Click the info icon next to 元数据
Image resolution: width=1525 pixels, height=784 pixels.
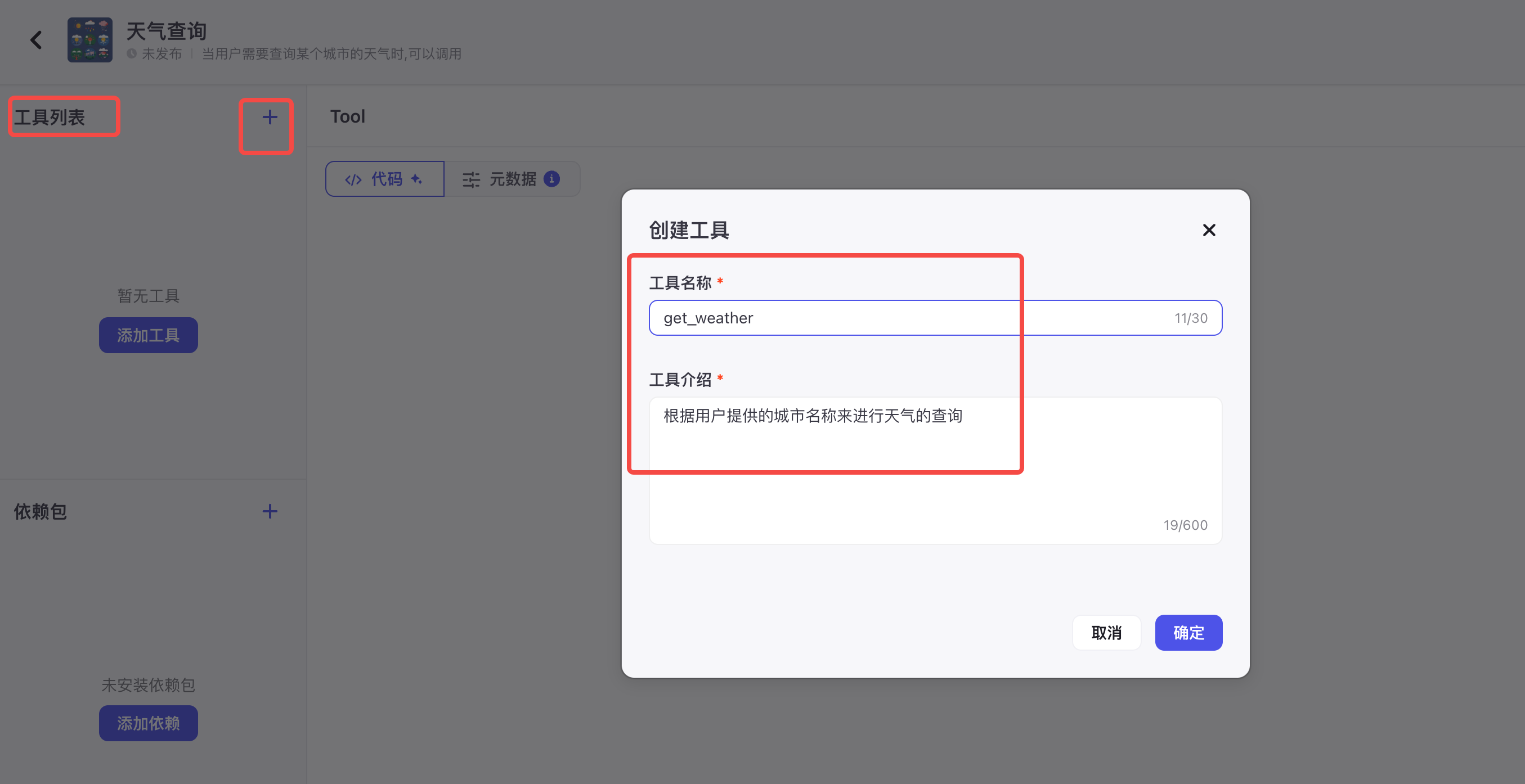[551, 179]
